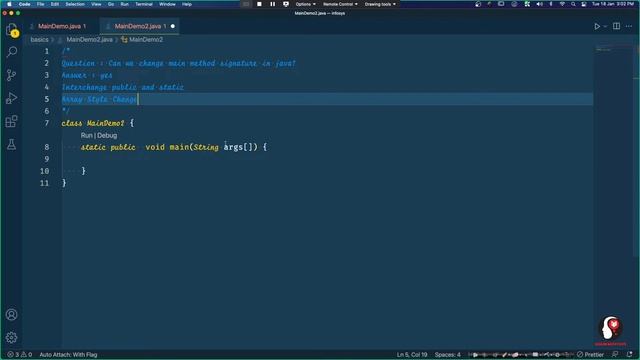This screenshot has width=640, height=360.
Task: Open the Selection menu
Action: [75, 4]
